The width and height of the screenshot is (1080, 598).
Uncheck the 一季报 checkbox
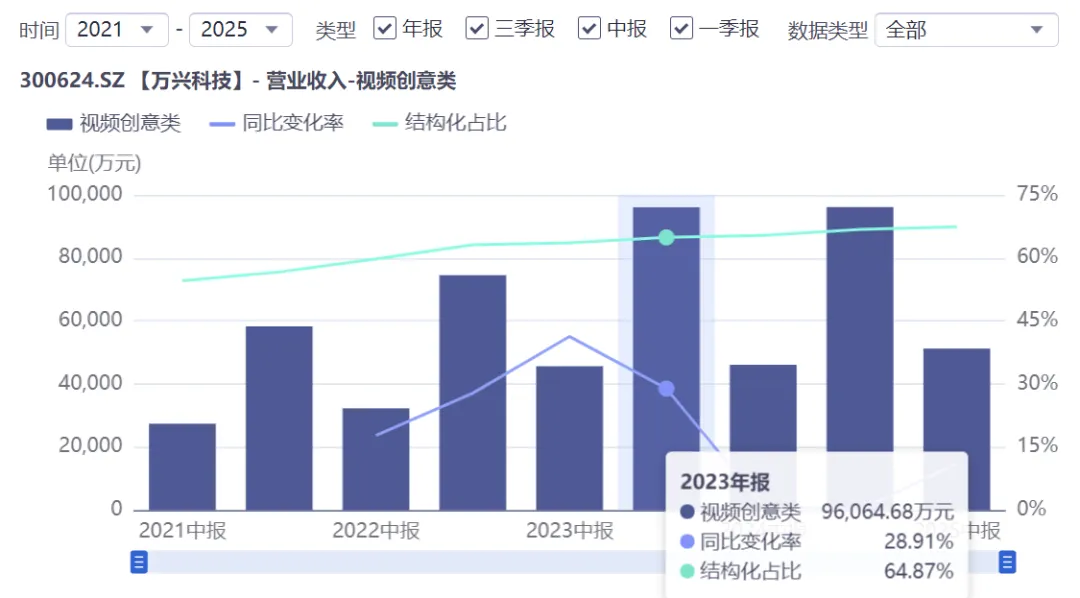(681, 28)
